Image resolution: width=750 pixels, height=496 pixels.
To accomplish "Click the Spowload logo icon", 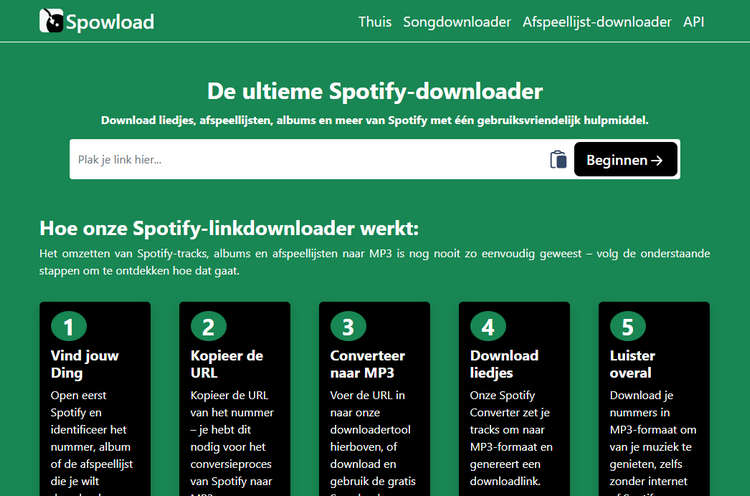I will pyautogui.click(x=51, y=21).
